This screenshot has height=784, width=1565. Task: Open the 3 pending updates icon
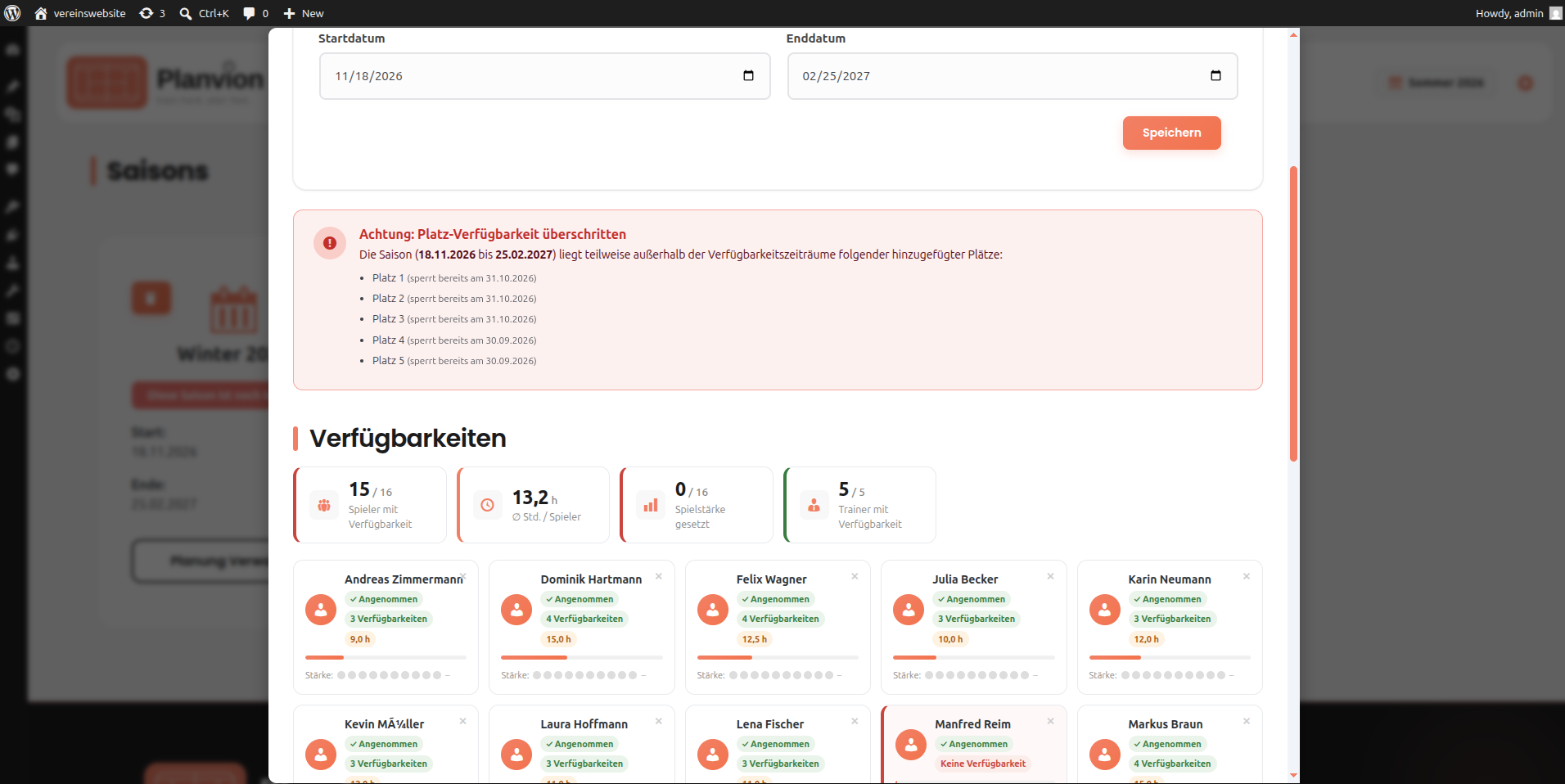pos(152,13)
